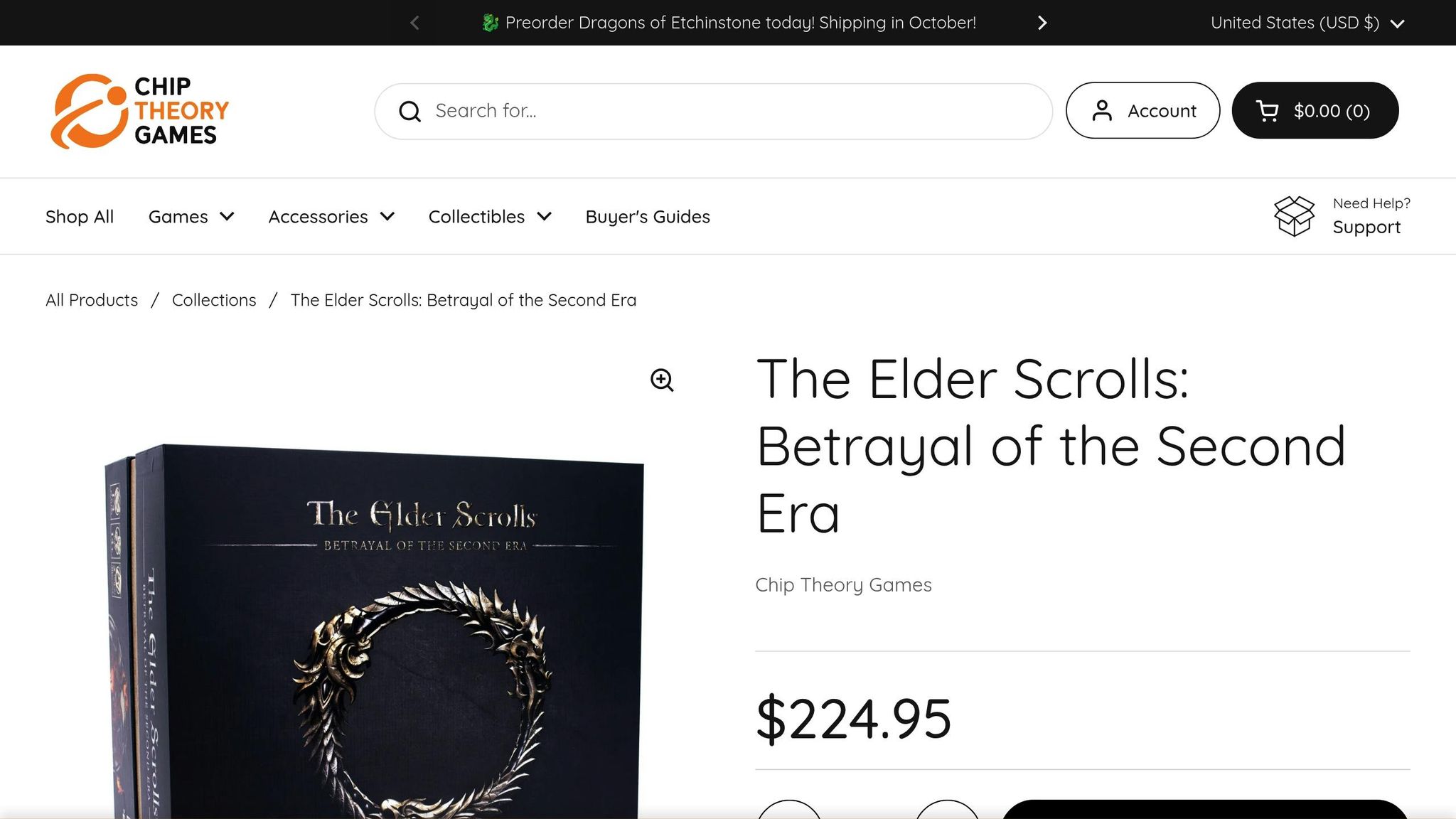
Task: Navigate to All Products breadcrumb
Action: [91, 299]
